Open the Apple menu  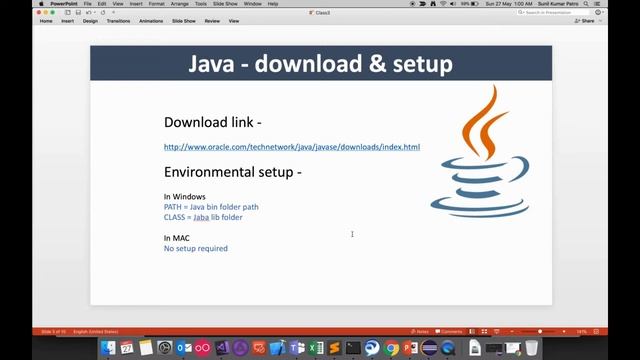[41, 4]
